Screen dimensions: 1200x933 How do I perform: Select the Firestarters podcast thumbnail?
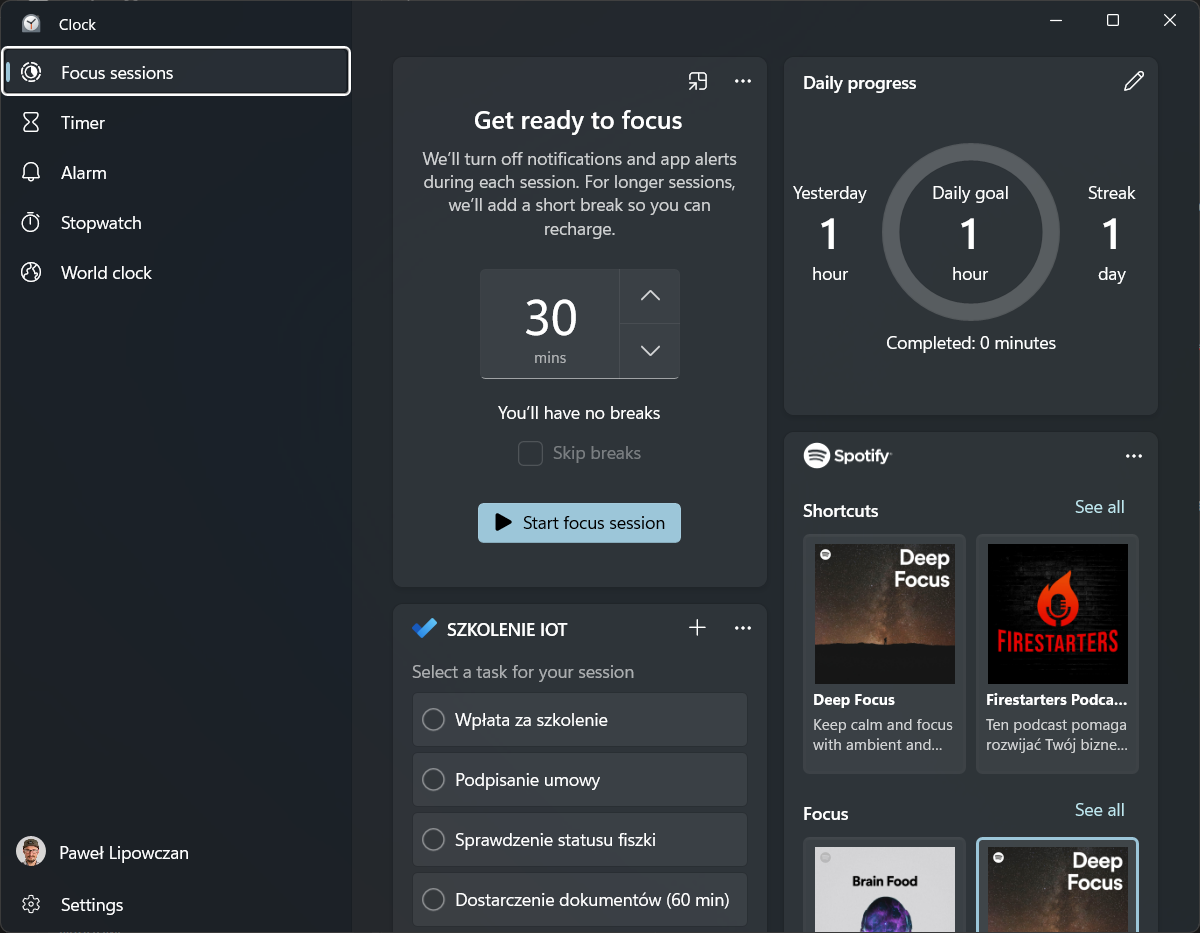pyautogui.click(x=1057, y=613)
